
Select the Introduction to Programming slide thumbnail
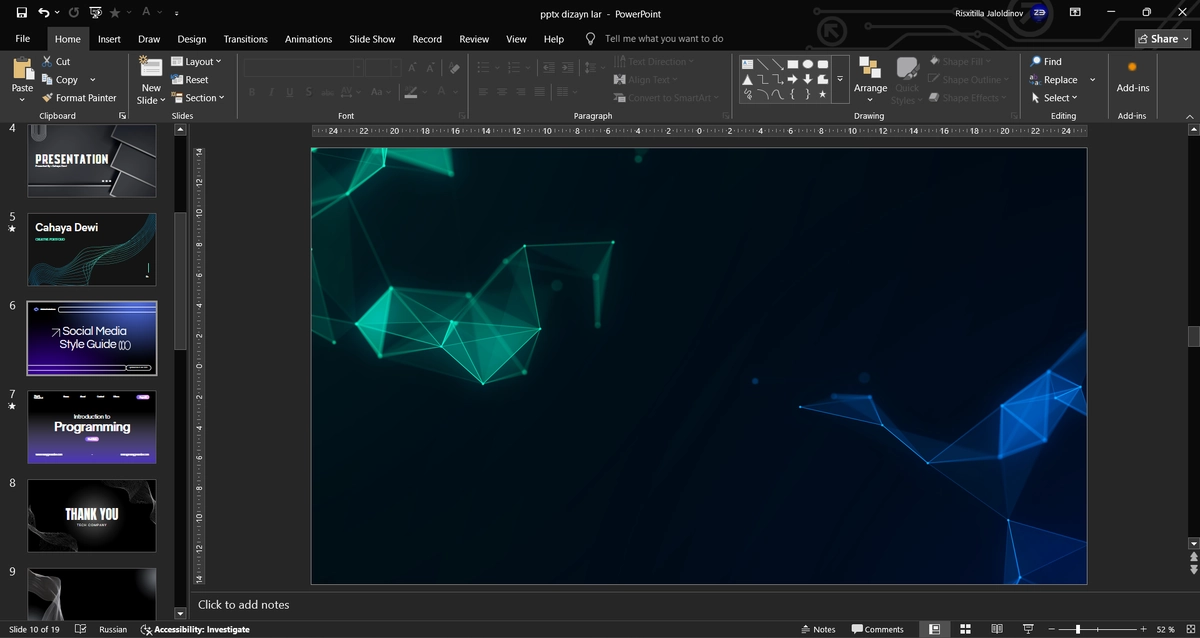(92, 427)
